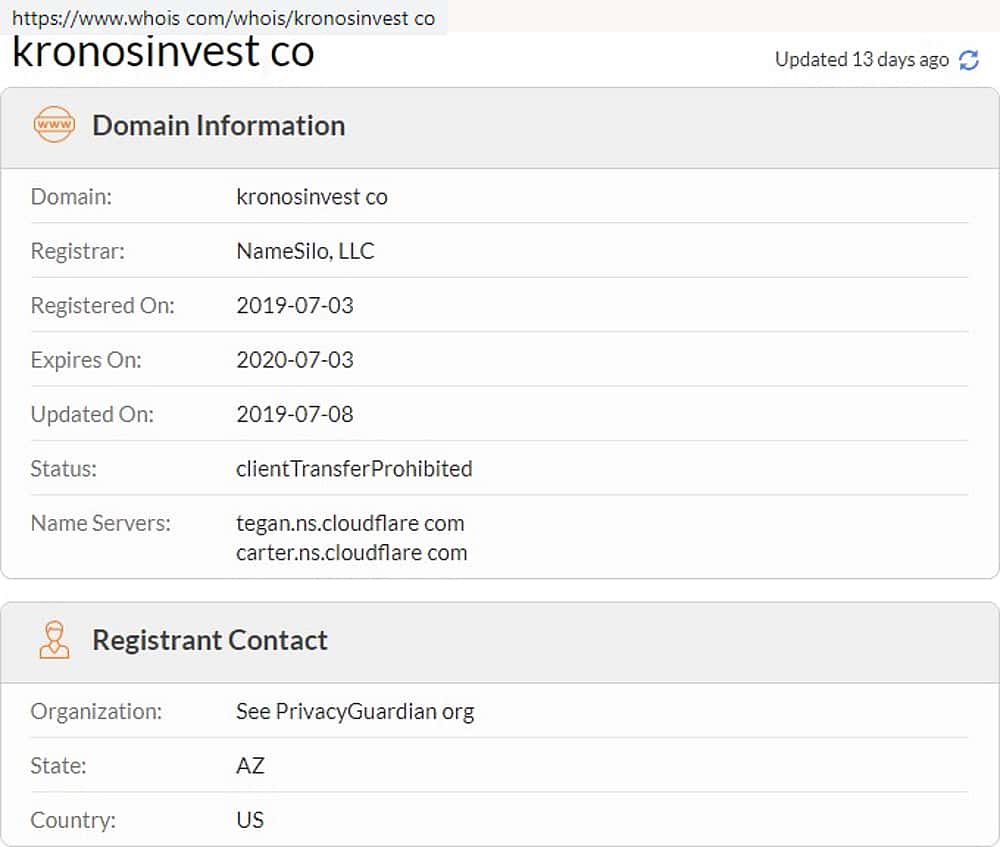Click the Updated On date 2019-07-08

tap(295, 414)
